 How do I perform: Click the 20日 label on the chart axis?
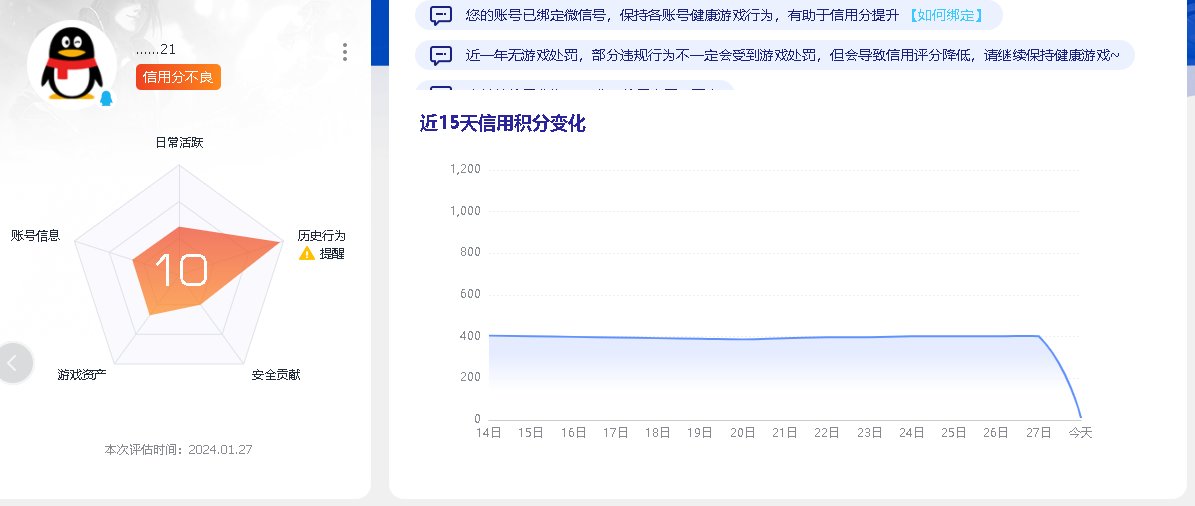click(742, 433)
